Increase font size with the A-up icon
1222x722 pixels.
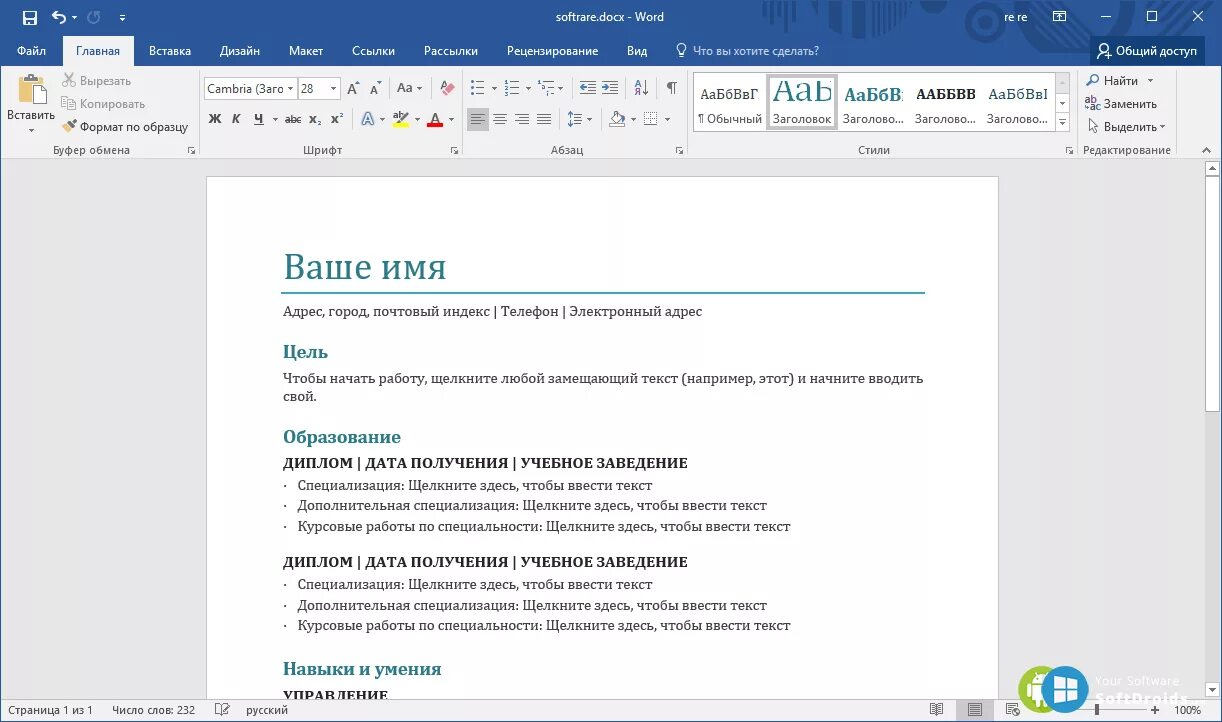click(353, 88)
